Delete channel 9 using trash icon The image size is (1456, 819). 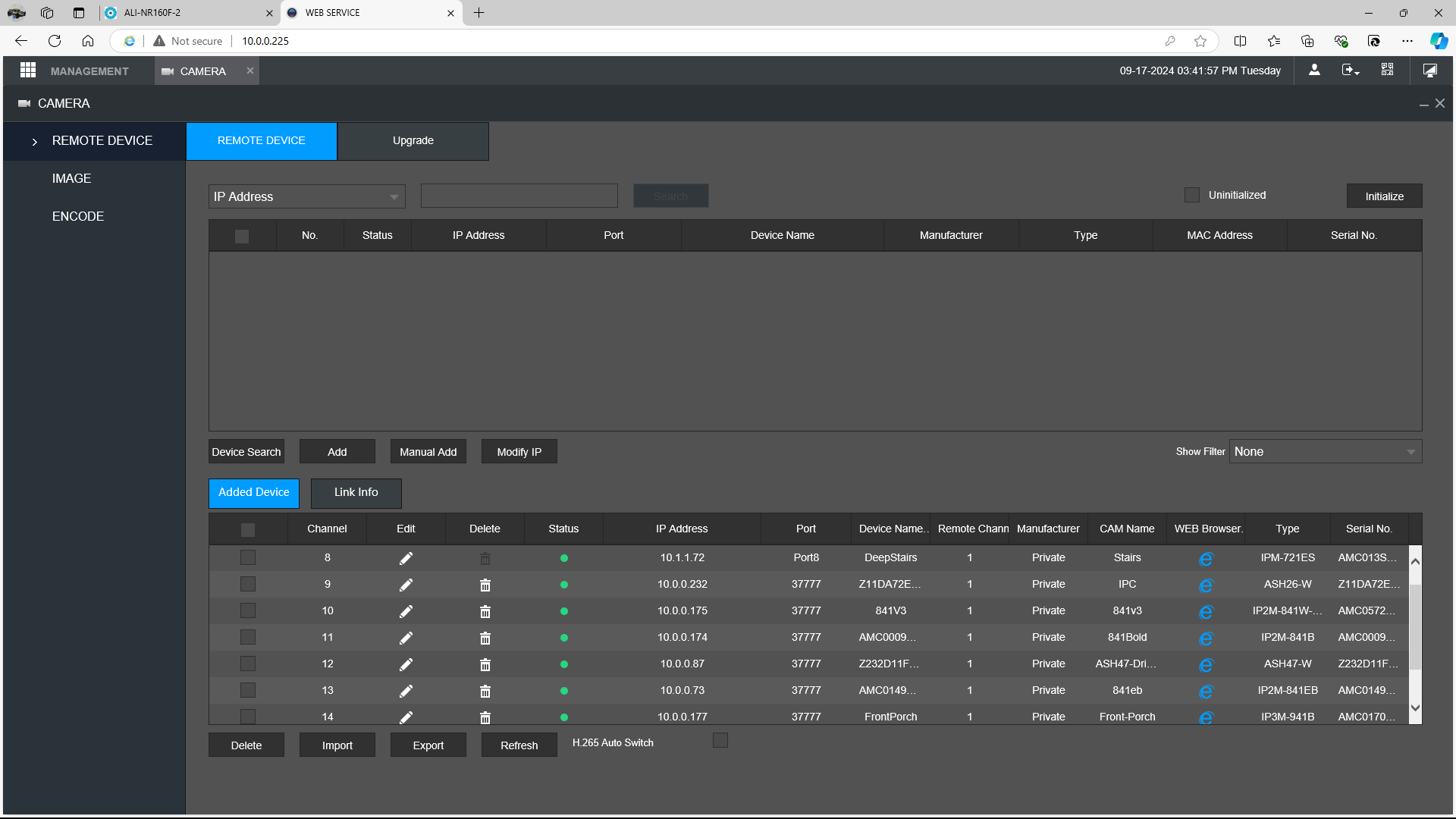485,585
